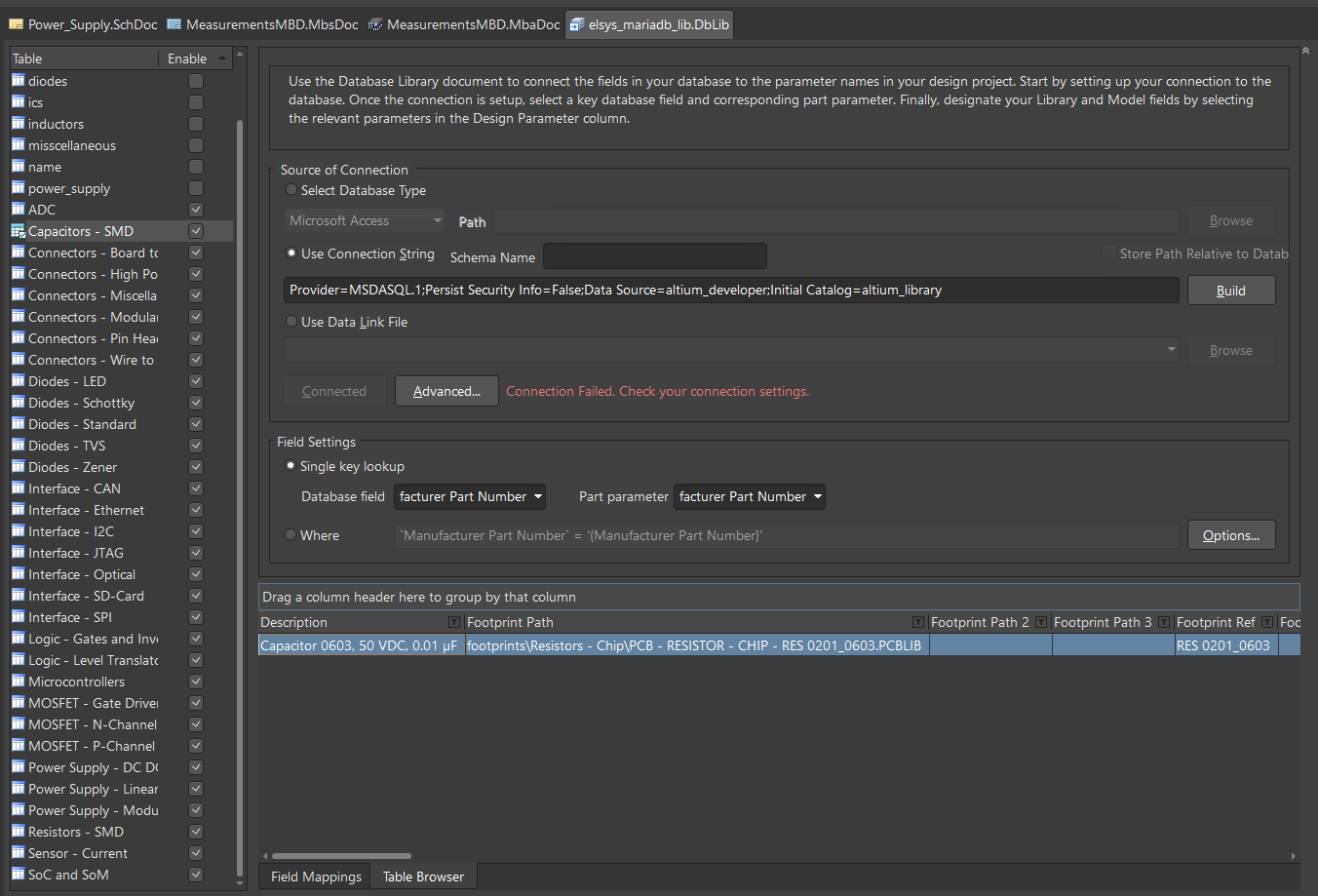This screenshot has height=896, width=1318.
Task: Click the filter icon on Footprint Path column
Action: pos(917,622)
